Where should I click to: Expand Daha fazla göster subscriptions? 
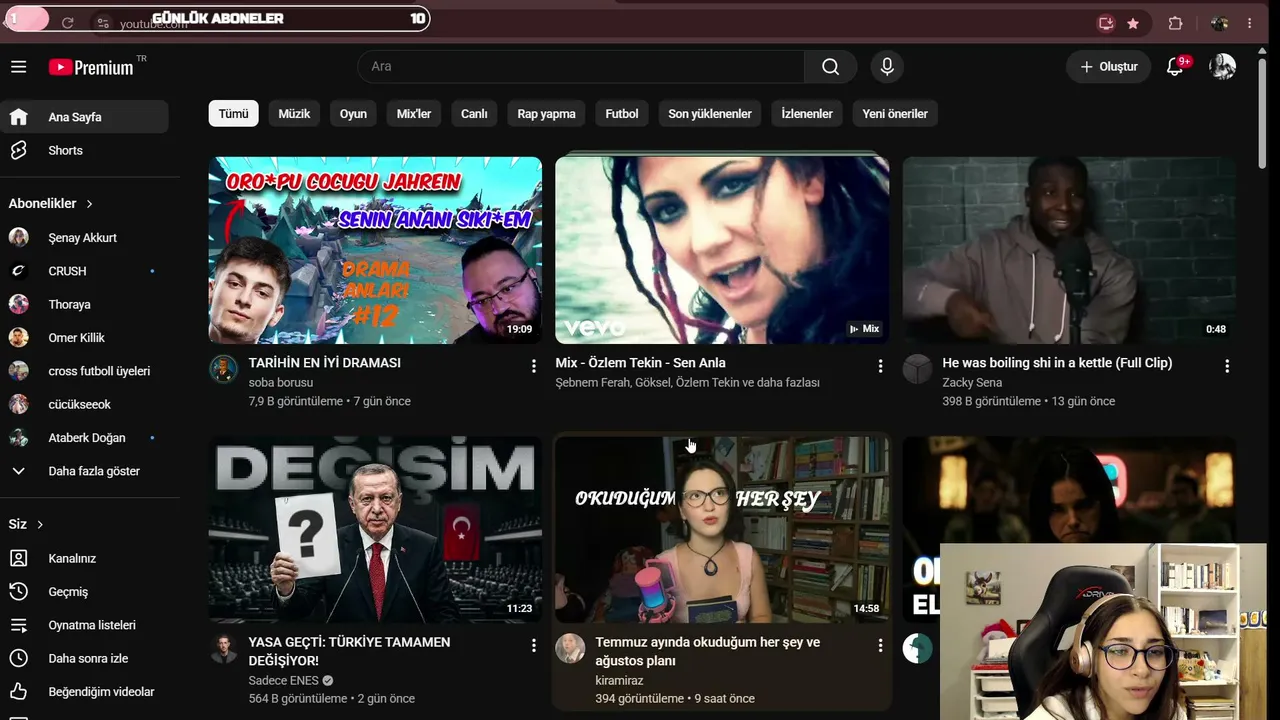(84, 471)
